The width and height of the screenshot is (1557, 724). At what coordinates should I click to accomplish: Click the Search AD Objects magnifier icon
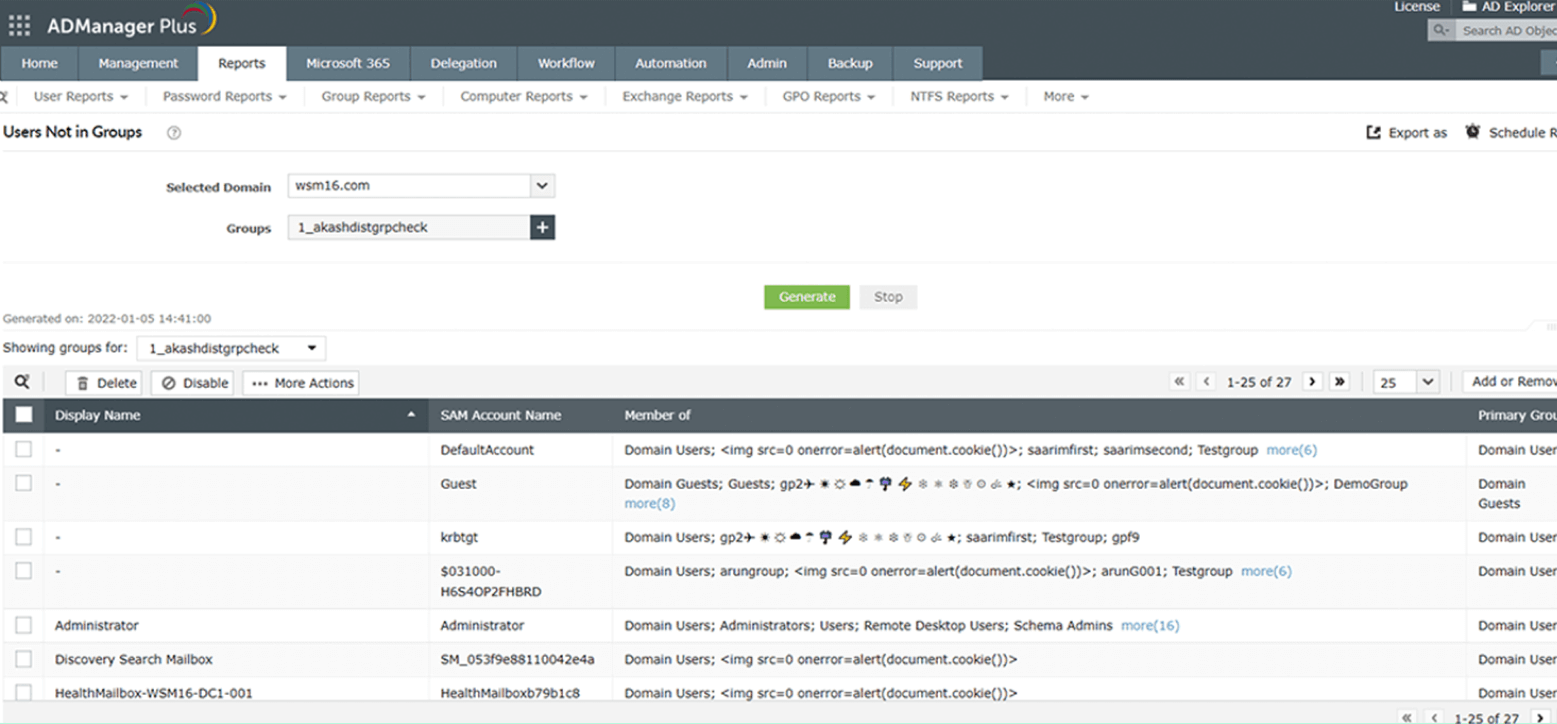(1442, 31)
